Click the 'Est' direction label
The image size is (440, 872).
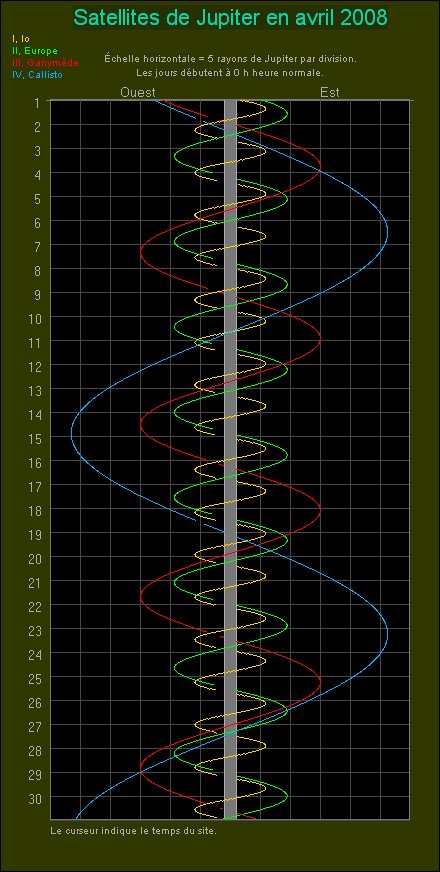pos(330,92)
